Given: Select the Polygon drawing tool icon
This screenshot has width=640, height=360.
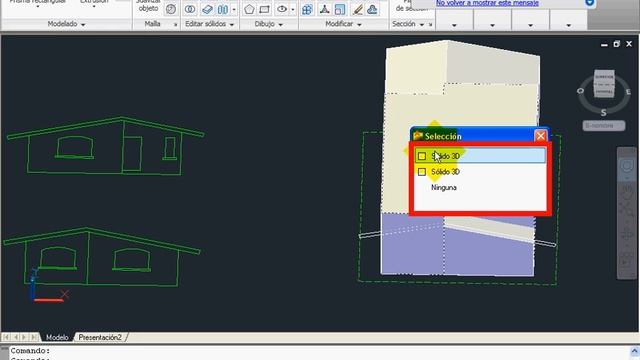Looking at the screenshot, I should point(249,9).
